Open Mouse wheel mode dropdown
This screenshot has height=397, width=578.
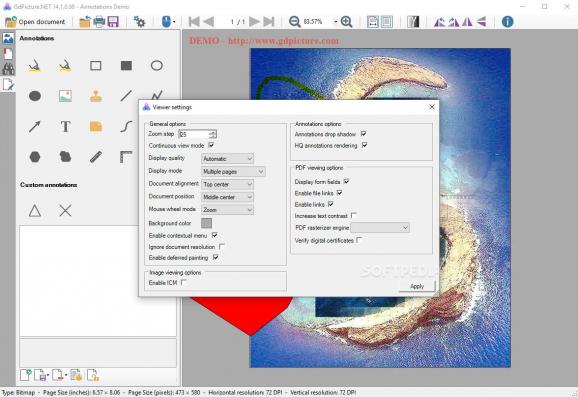point(227,210)
